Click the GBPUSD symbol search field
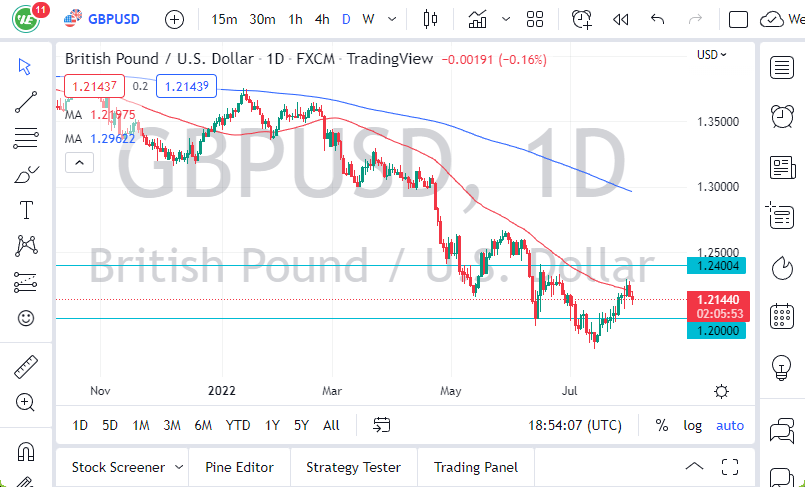 111,19
